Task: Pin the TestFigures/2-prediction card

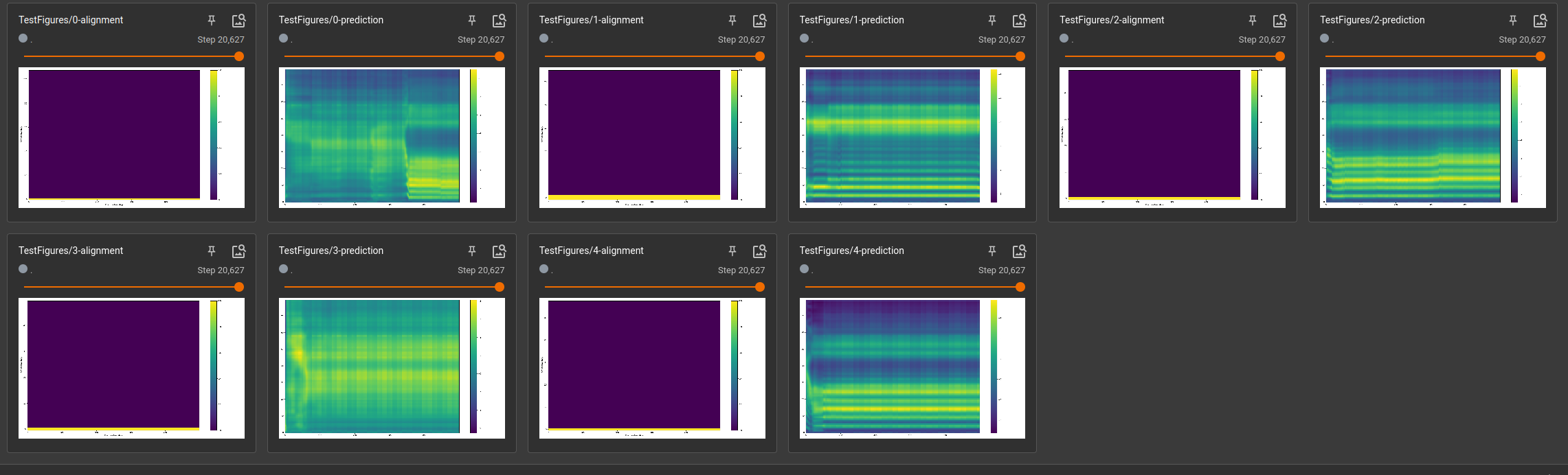Action: [x=1513, y=21]
